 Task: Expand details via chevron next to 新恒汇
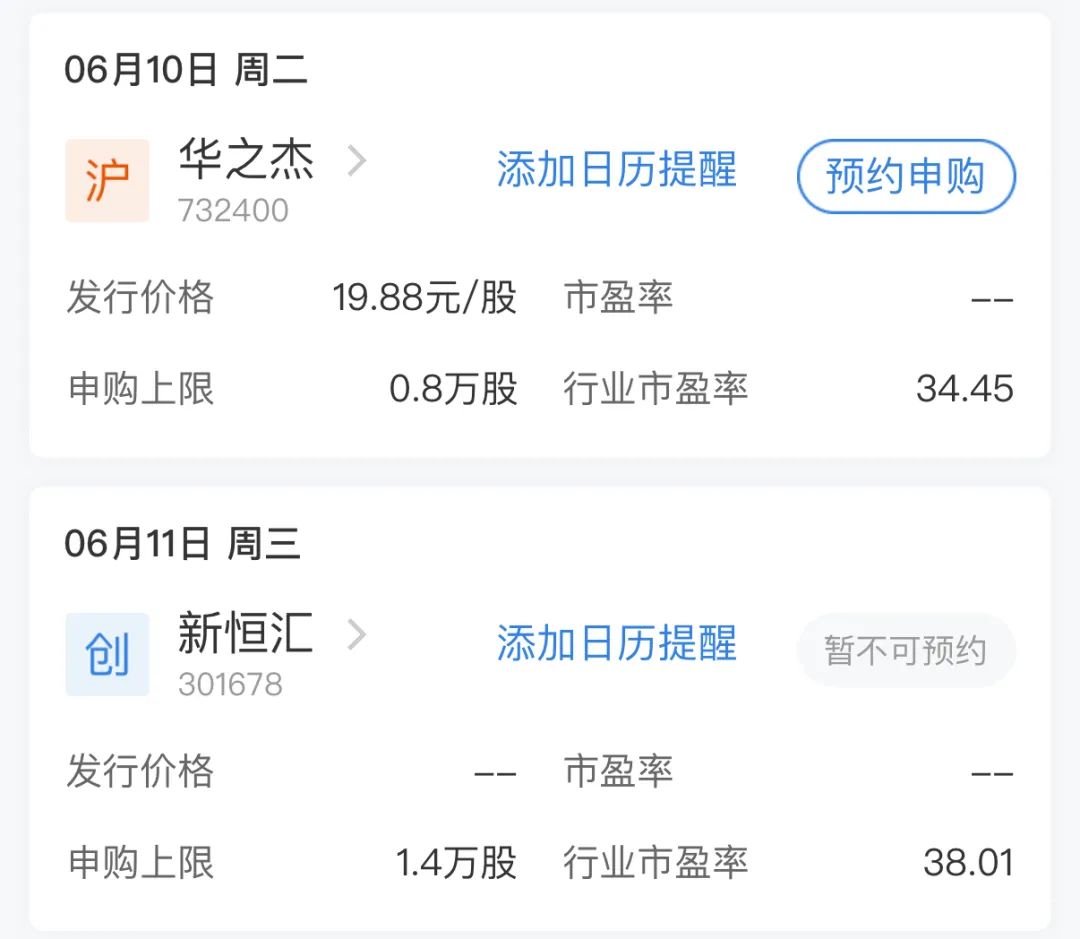(357, 635)
